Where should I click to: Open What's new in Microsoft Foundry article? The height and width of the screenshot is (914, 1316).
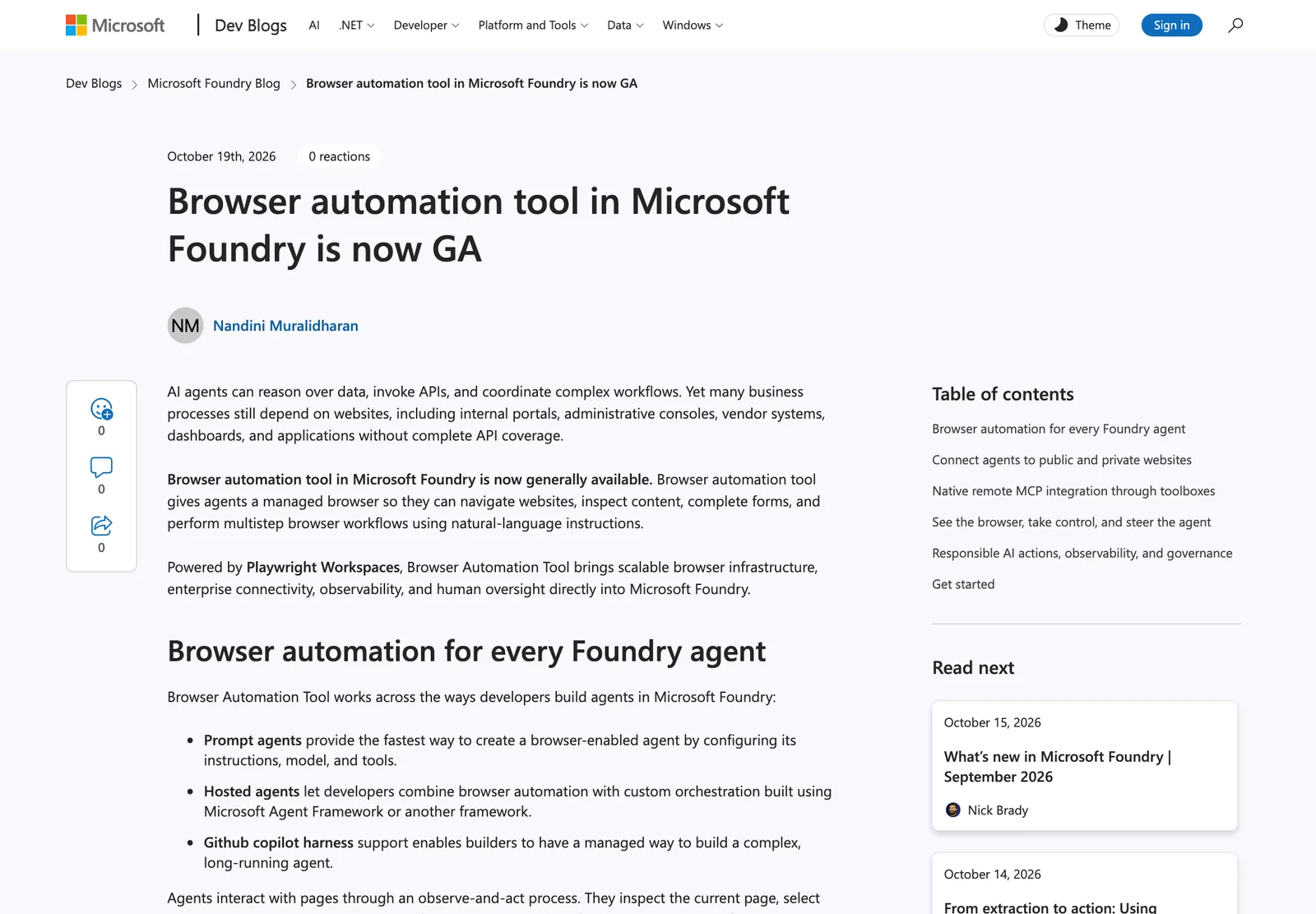[1058, 767]
